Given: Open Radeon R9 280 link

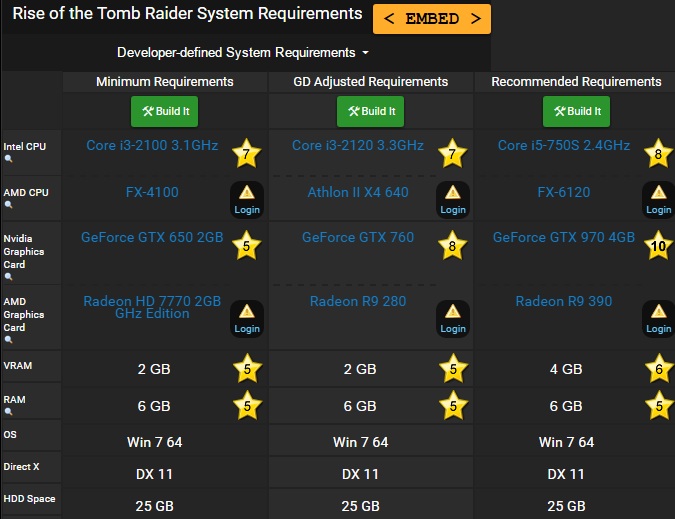Looking at the screenshot, I should click(x=358, y=301).
